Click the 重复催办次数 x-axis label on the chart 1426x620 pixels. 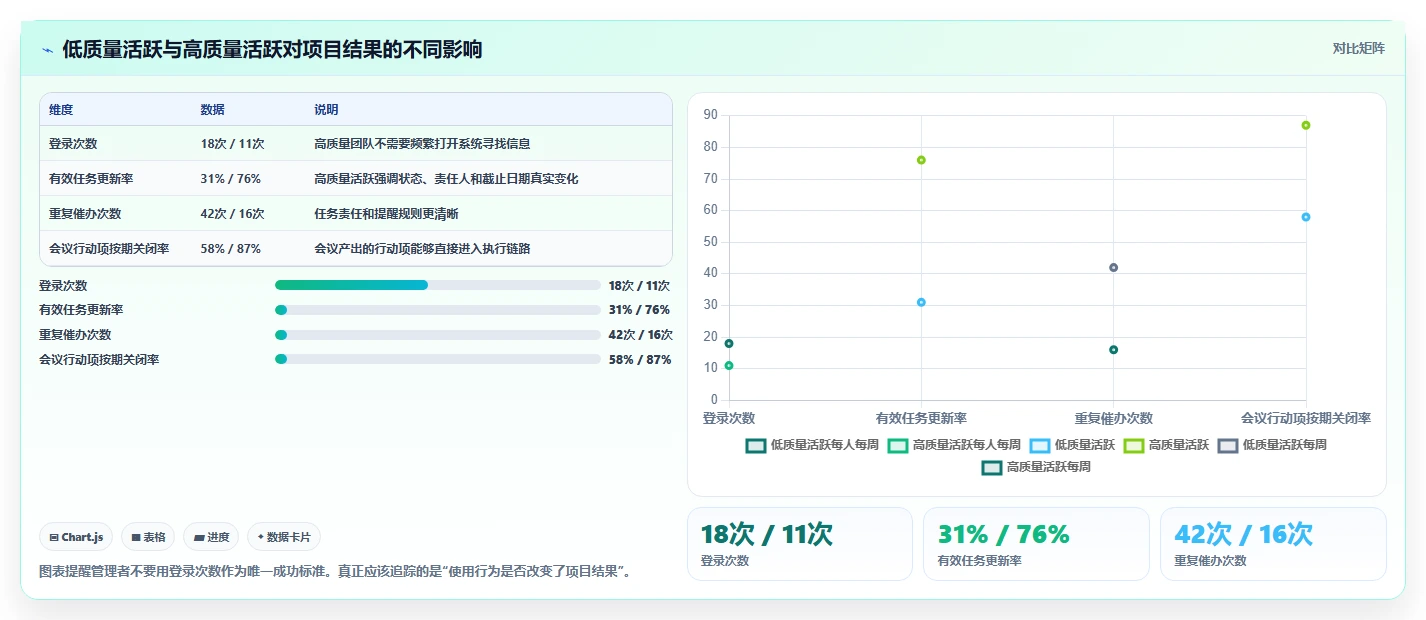point(1114,418)
